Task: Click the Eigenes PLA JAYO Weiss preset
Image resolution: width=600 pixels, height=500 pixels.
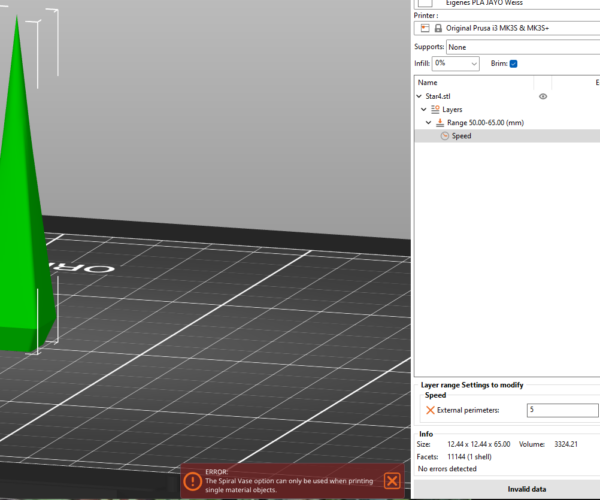Action: [x=484, y=3]
